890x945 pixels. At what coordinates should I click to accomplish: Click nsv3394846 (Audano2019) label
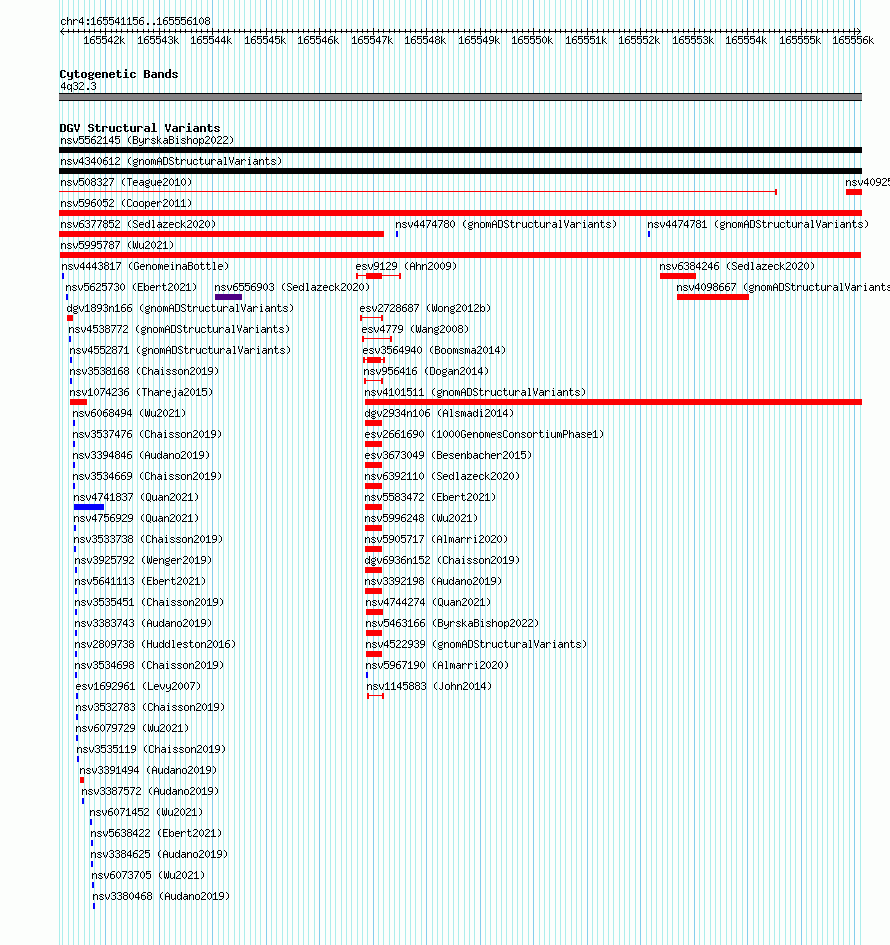tap(141, 456)
